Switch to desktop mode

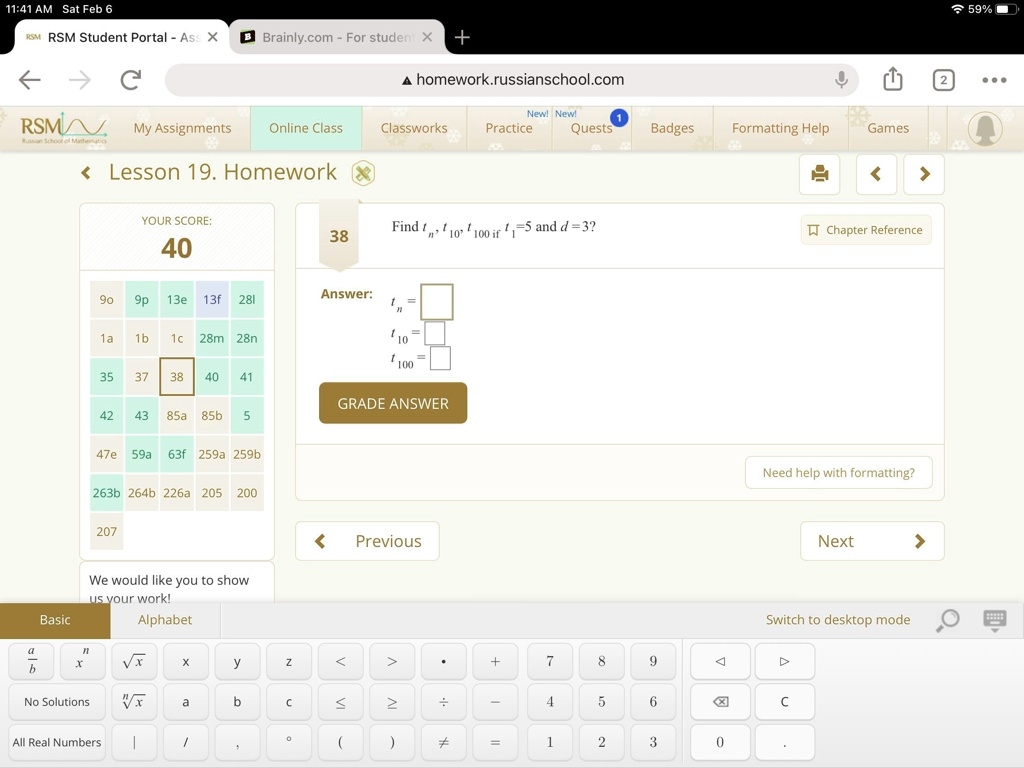pyautogui.click(x=837, y=620)
